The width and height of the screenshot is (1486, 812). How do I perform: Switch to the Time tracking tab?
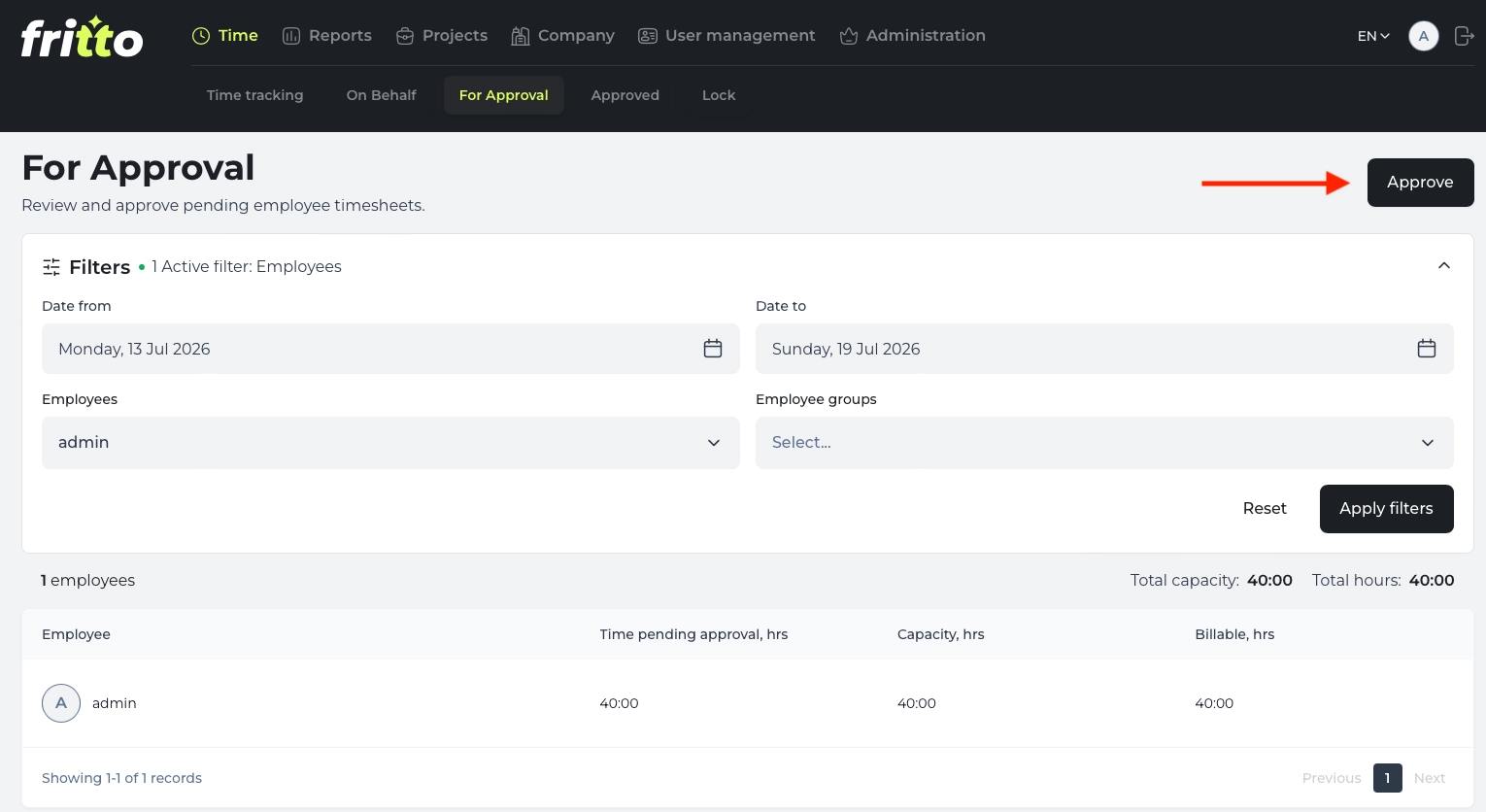point(255,95)
